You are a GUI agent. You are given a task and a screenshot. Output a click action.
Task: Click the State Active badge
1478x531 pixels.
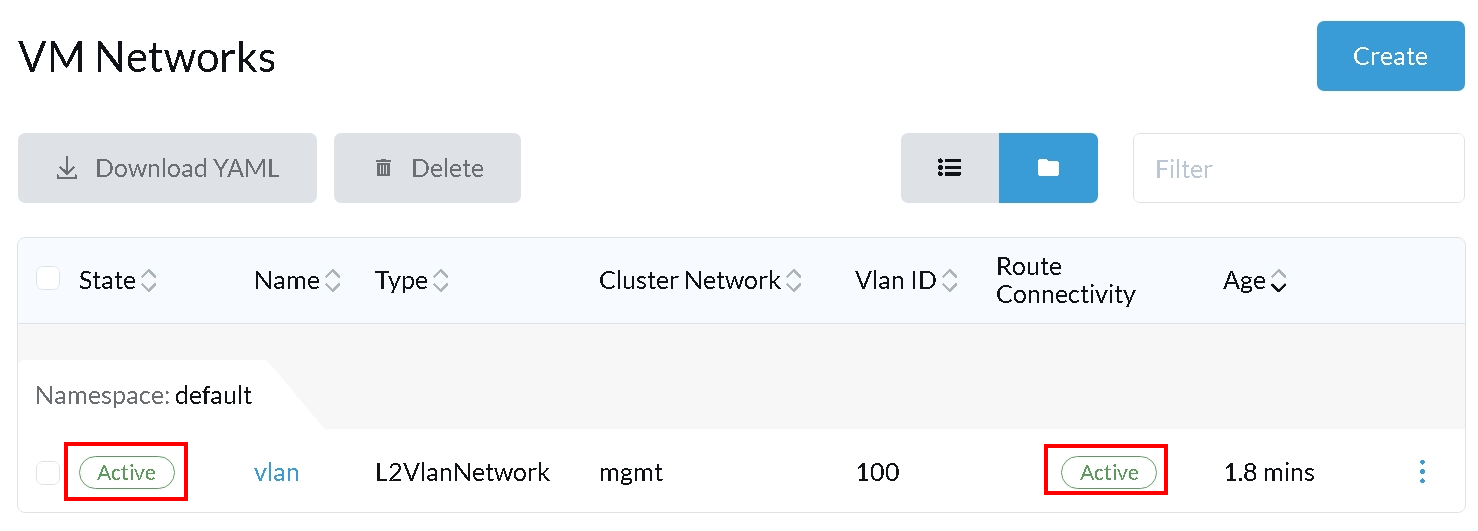coord(127,472)
